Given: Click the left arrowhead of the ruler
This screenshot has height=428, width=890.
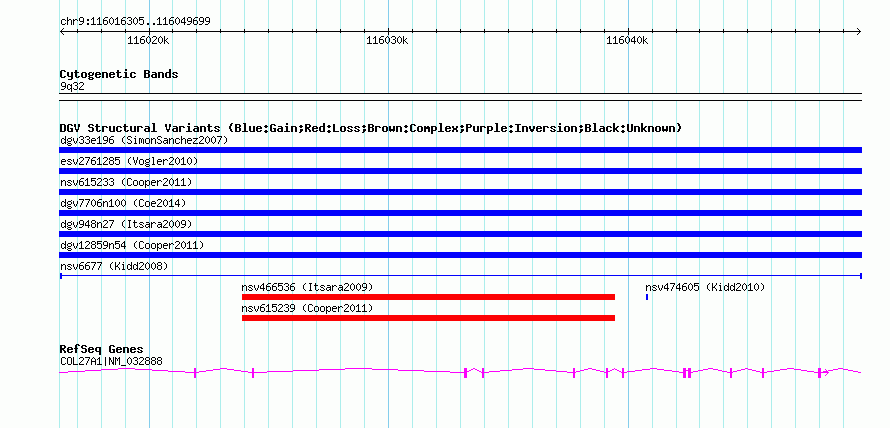Looking at the screenshot, I should pyautogui.click(x=62, y=32).
